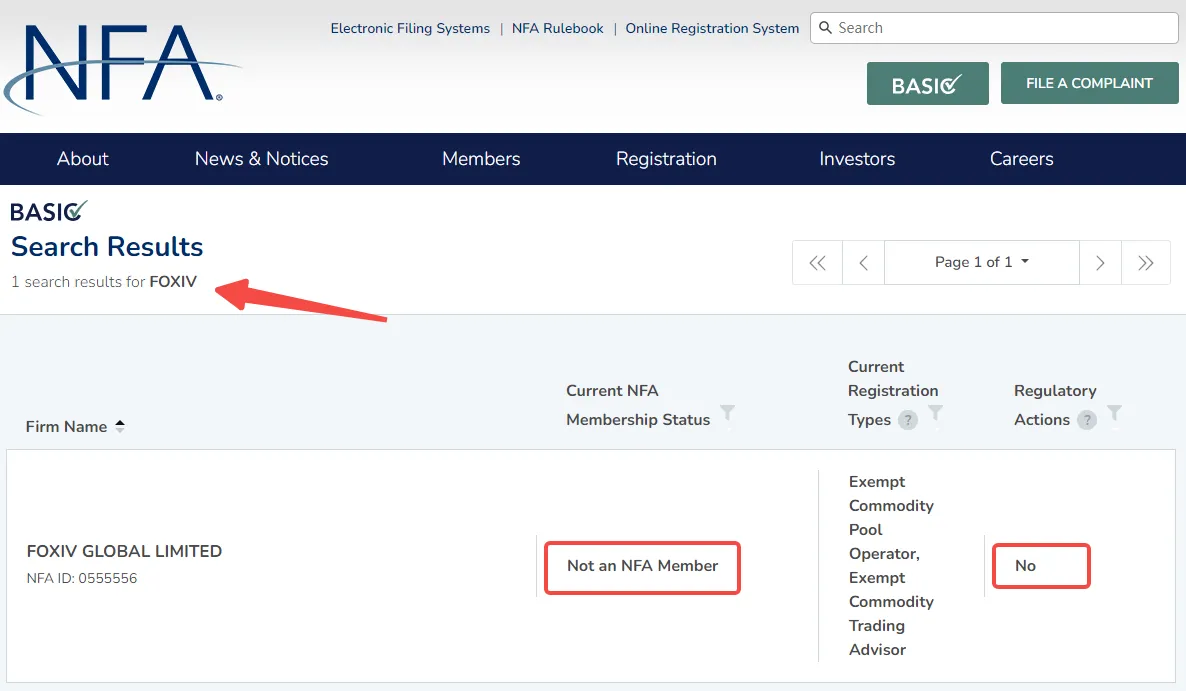Show help for Regulatory Actions

point(1087,420)
